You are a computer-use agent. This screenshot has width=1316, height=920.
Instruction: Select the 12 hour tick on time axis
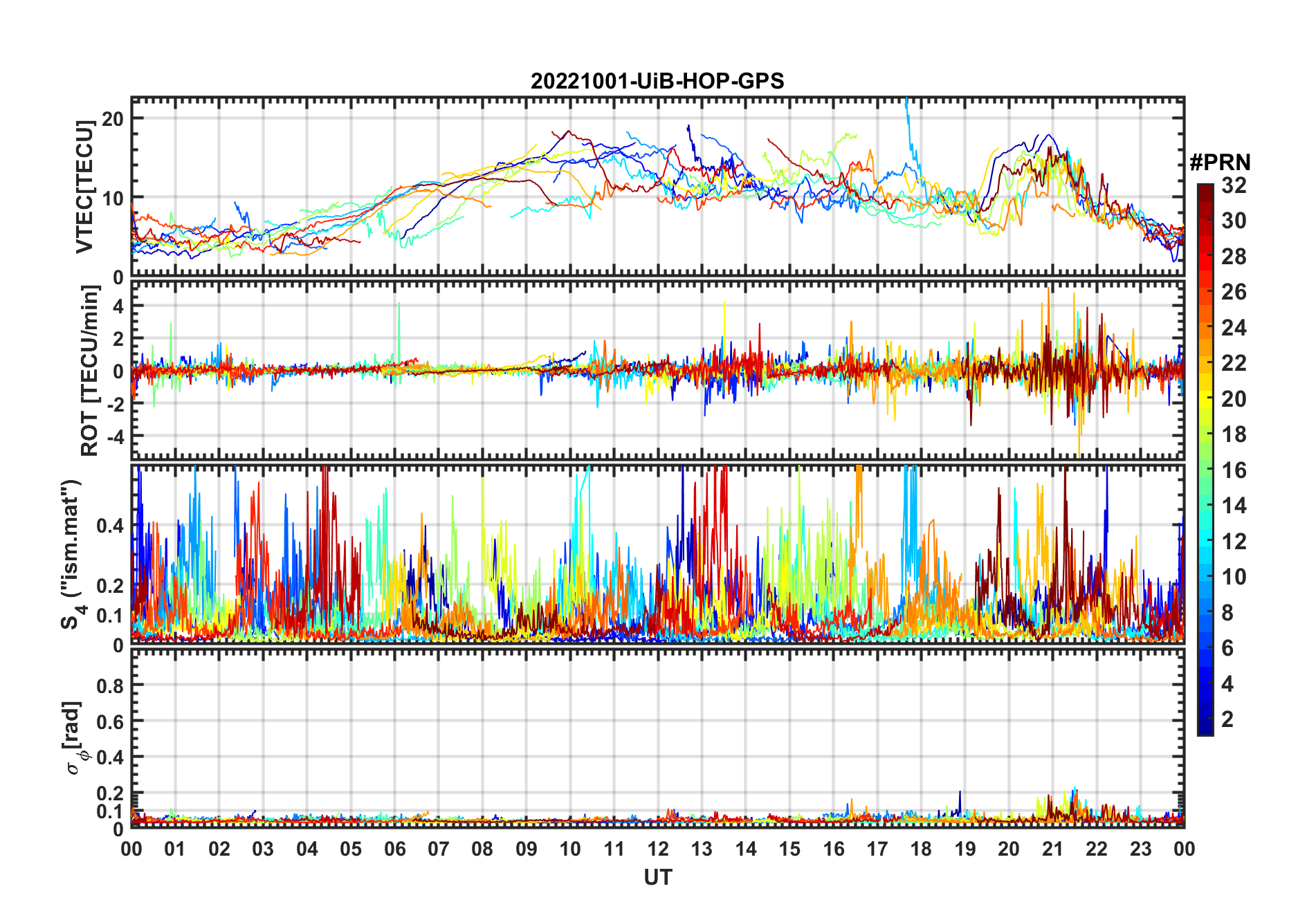[x=658, y=849]
